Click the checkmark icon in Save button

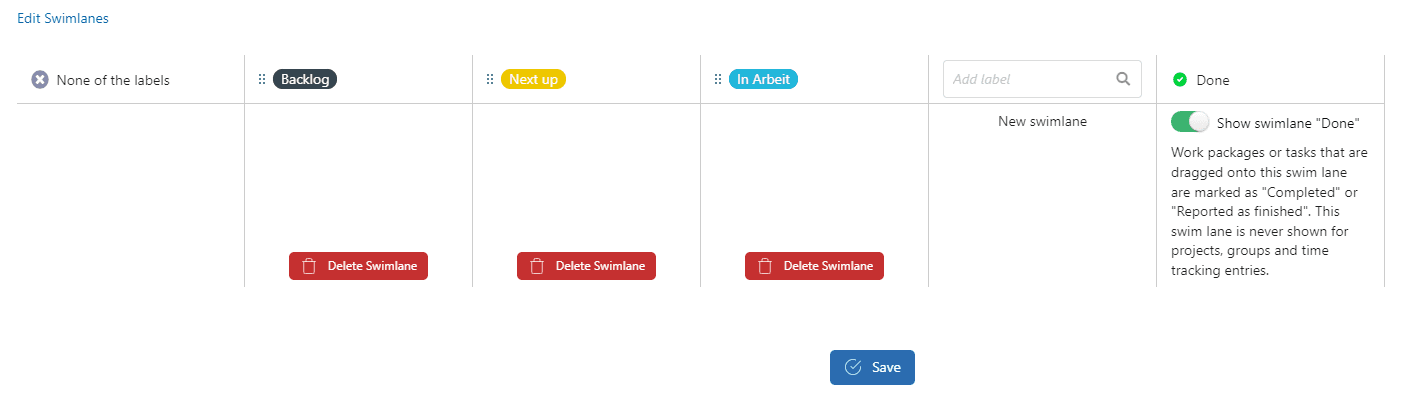click(x=853, y=367)
